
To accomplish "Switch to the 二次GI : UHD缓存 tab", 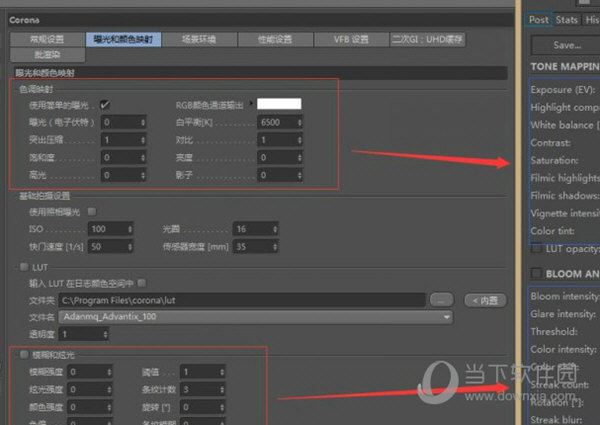I will (427, 39).
